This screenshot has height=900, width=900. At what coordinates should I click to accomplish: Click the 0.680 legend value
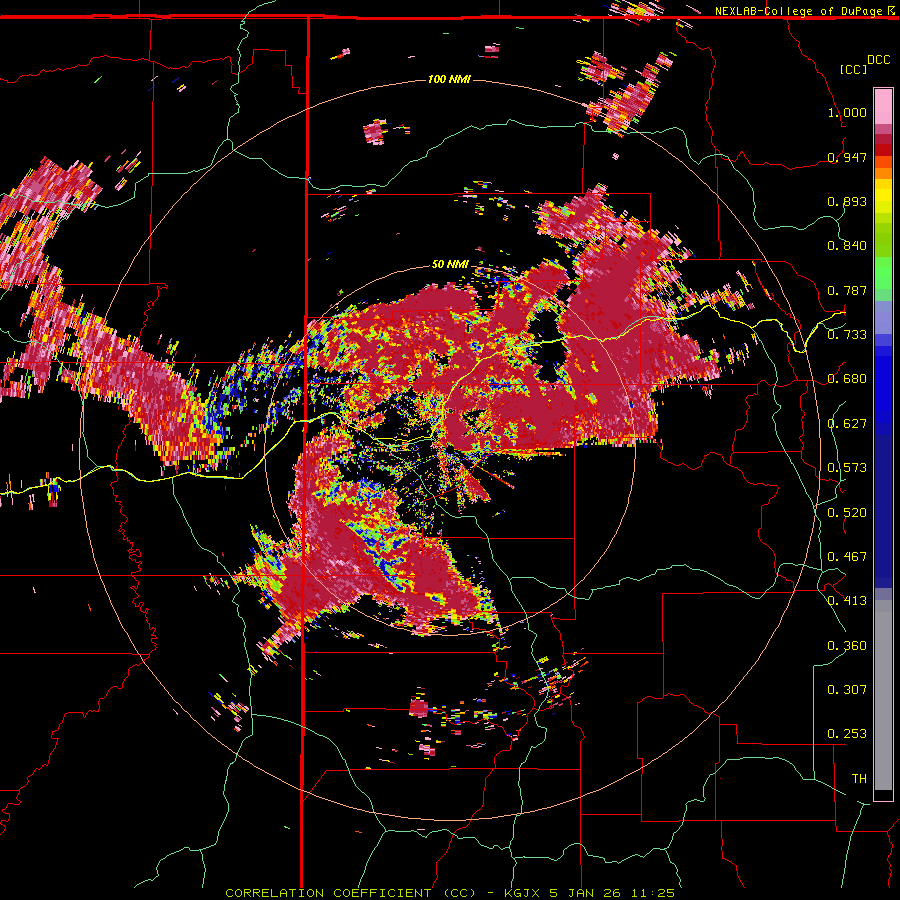pos(847,379)
